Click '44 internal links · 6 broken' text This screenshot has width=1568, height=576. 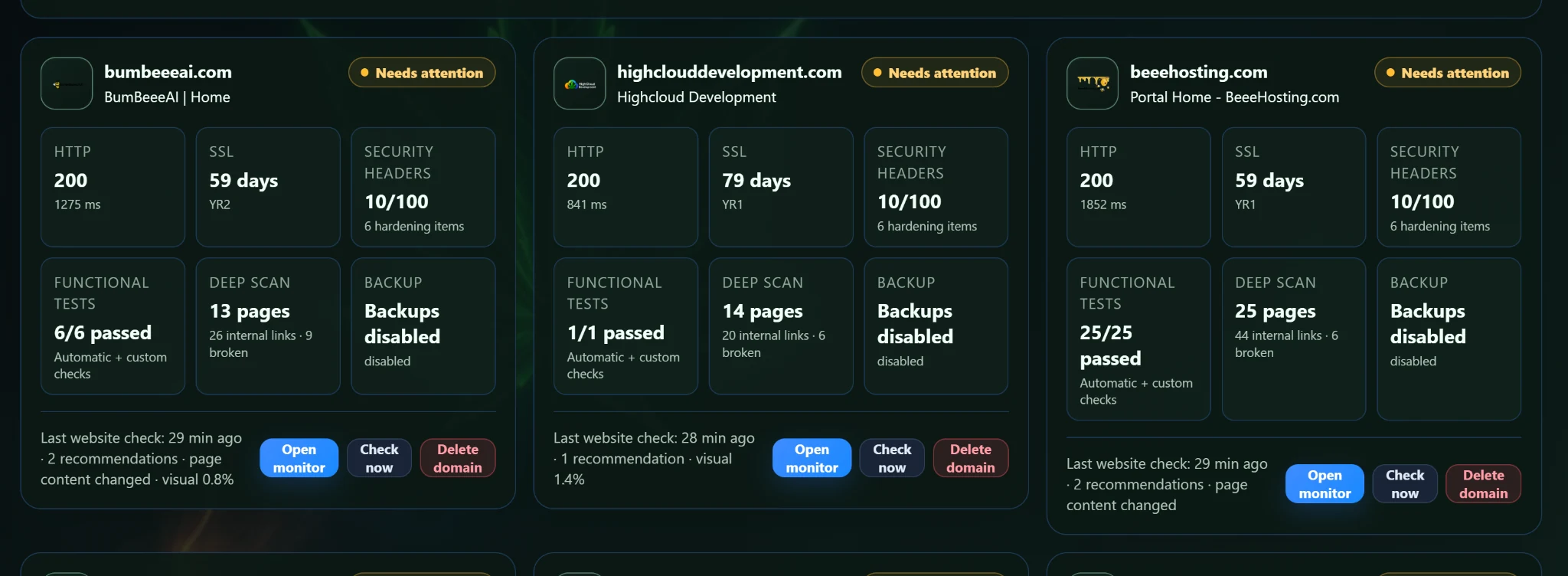click(1286, 344)
